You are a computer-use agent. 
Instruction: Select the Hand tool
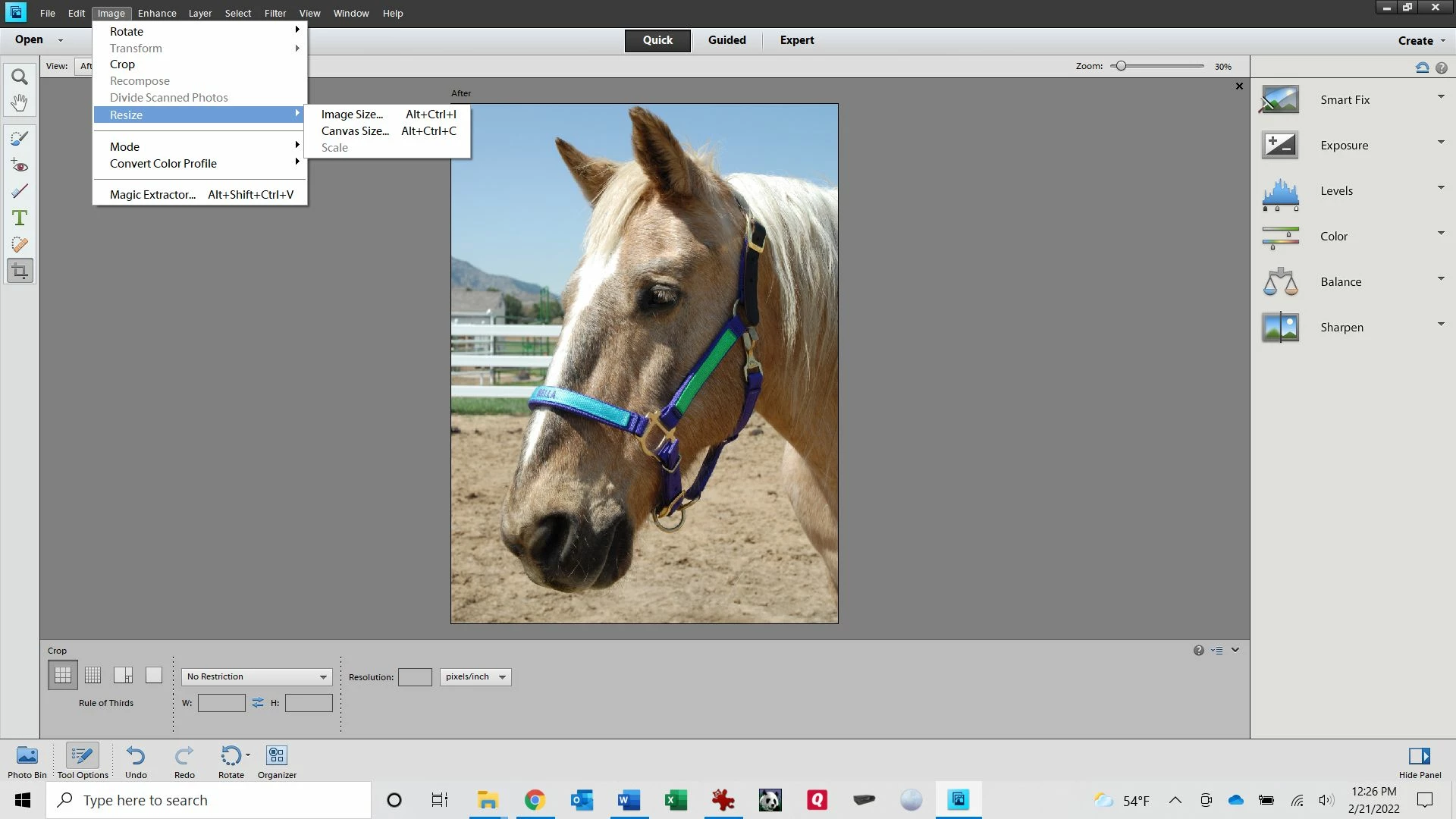pos(20,102)
